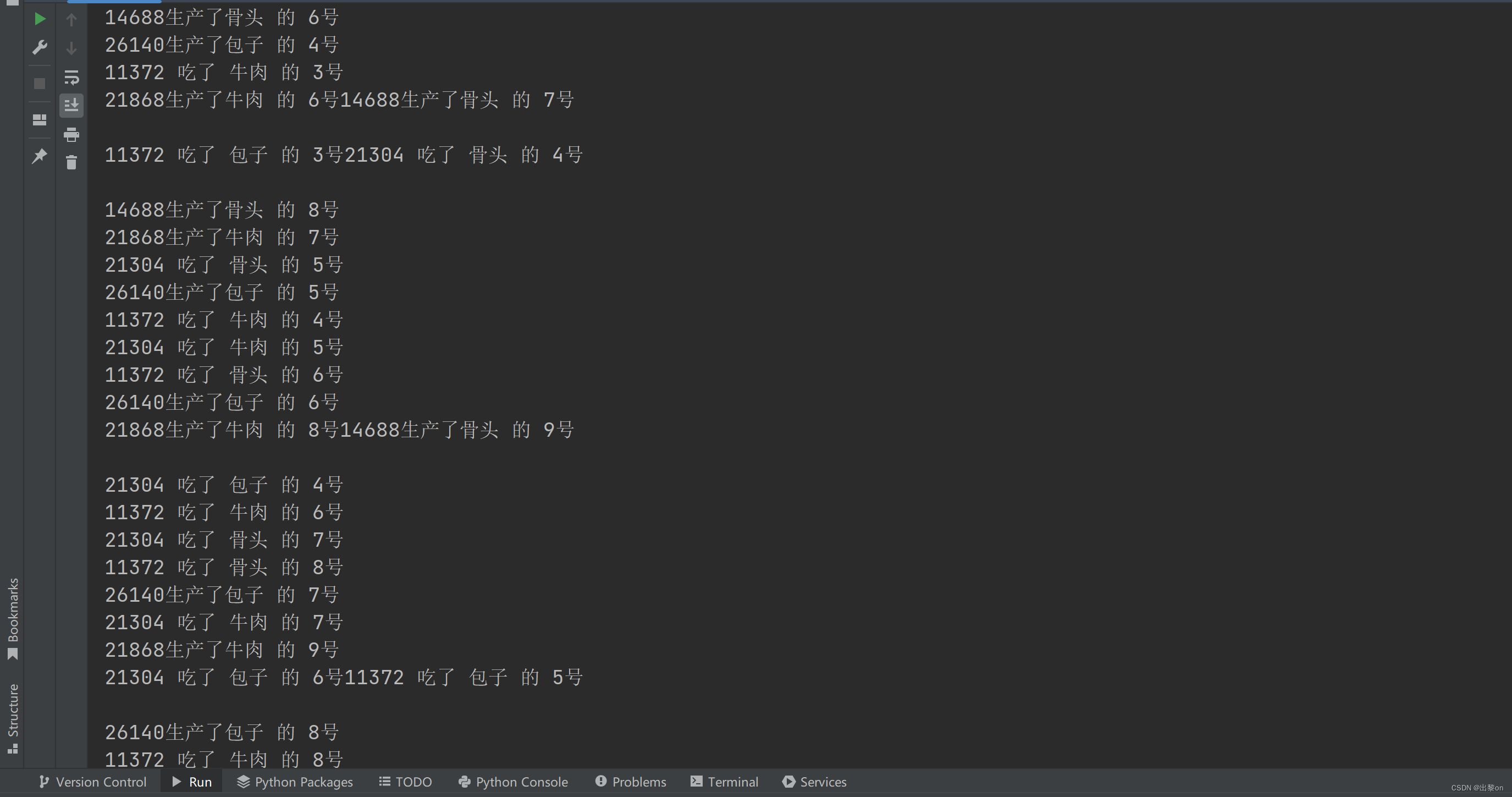Image resolution: width=1512 pixels, height=797 pixels.
Task: Click the green Run arrow icon
Action: point(38,17)
